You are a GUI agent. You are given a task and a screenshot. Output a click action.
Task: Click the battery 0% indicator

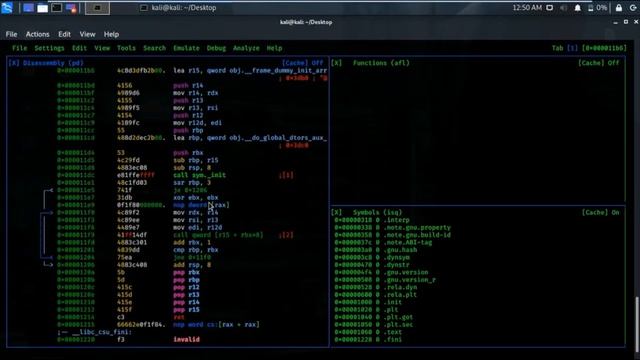pos(597,8)
